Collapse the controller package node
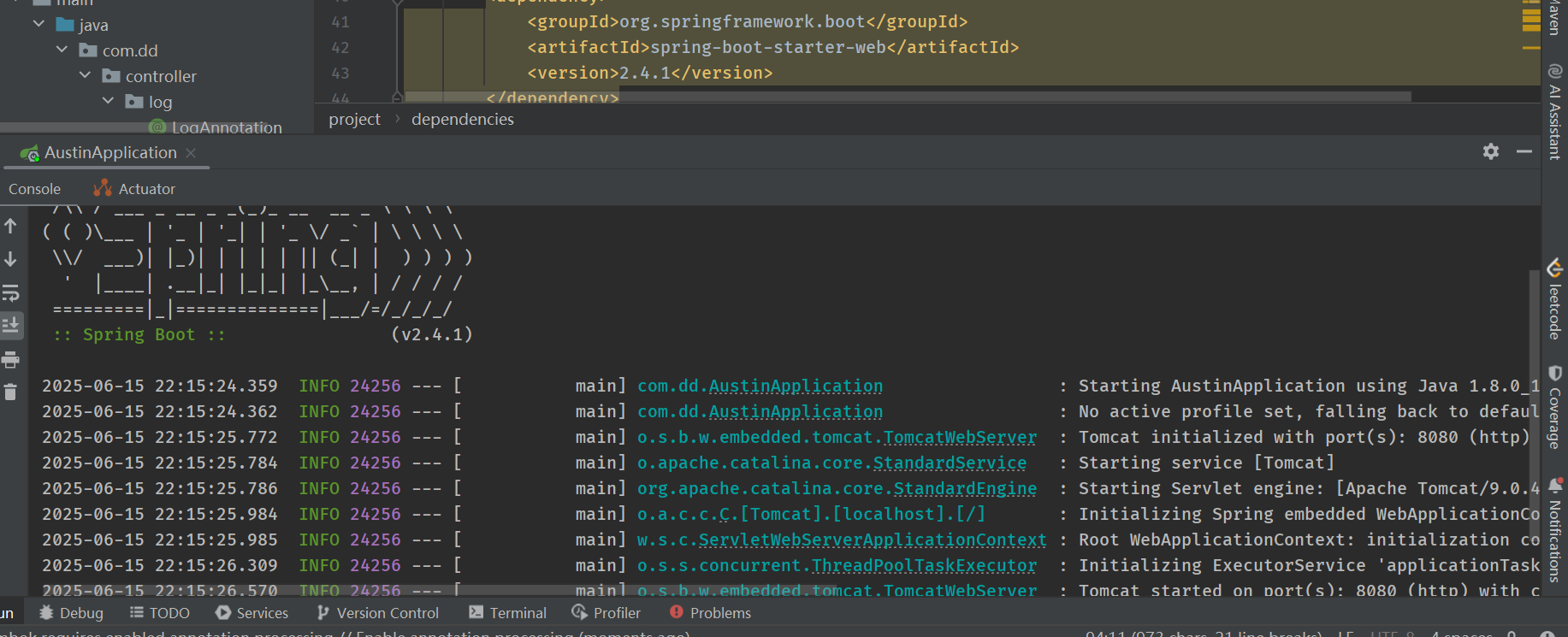Image resolution: width=1568 pixels, height=637 pixels. click(x=85, y=76)
